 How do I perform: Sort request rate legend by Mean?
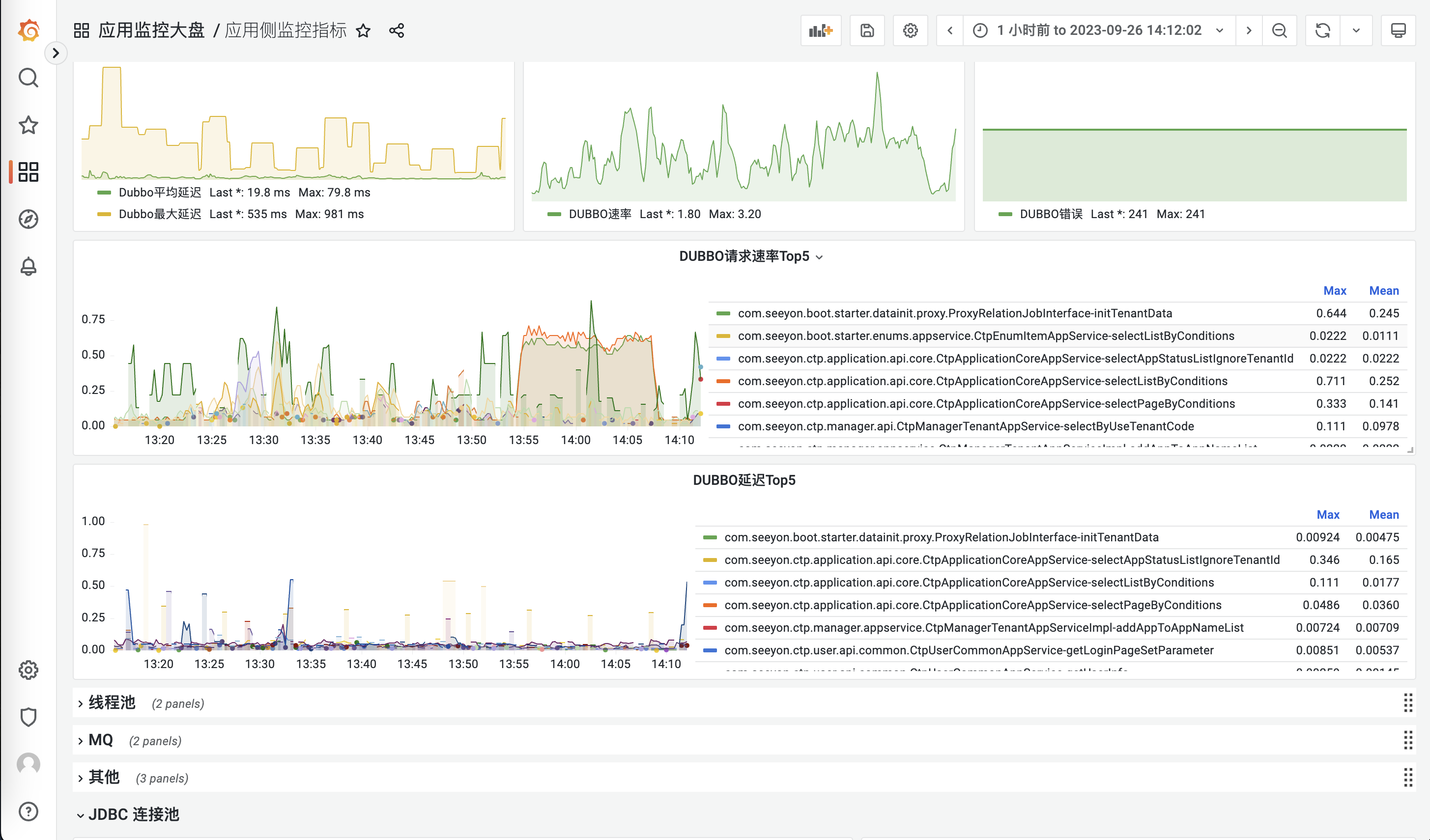click(1383, 291)
